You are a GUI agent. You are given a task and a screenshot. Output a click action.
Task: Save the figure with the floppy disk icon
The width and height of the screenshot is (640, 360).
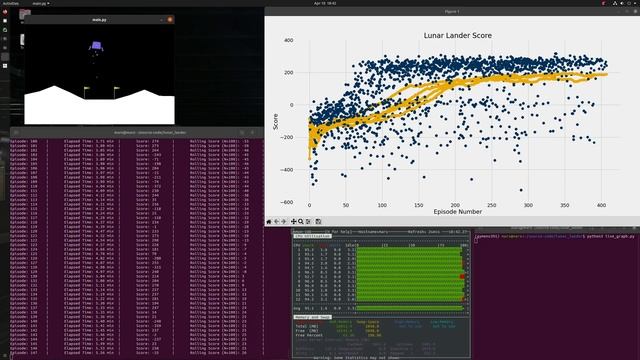tap(318, 221)
